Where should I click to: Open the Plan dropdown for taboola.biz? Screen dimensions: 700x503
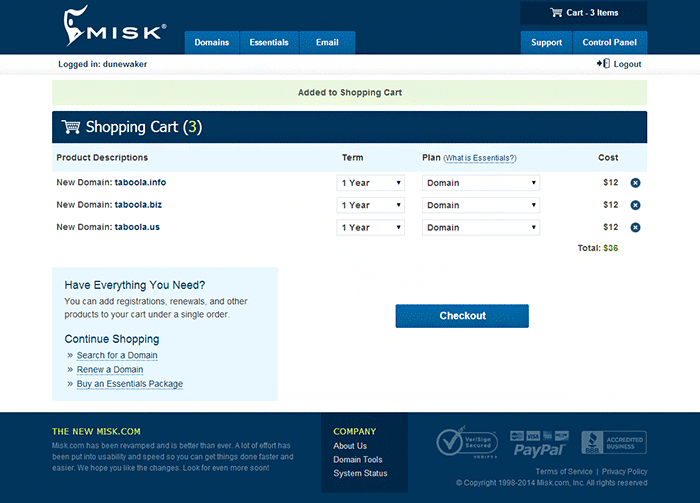481,205
